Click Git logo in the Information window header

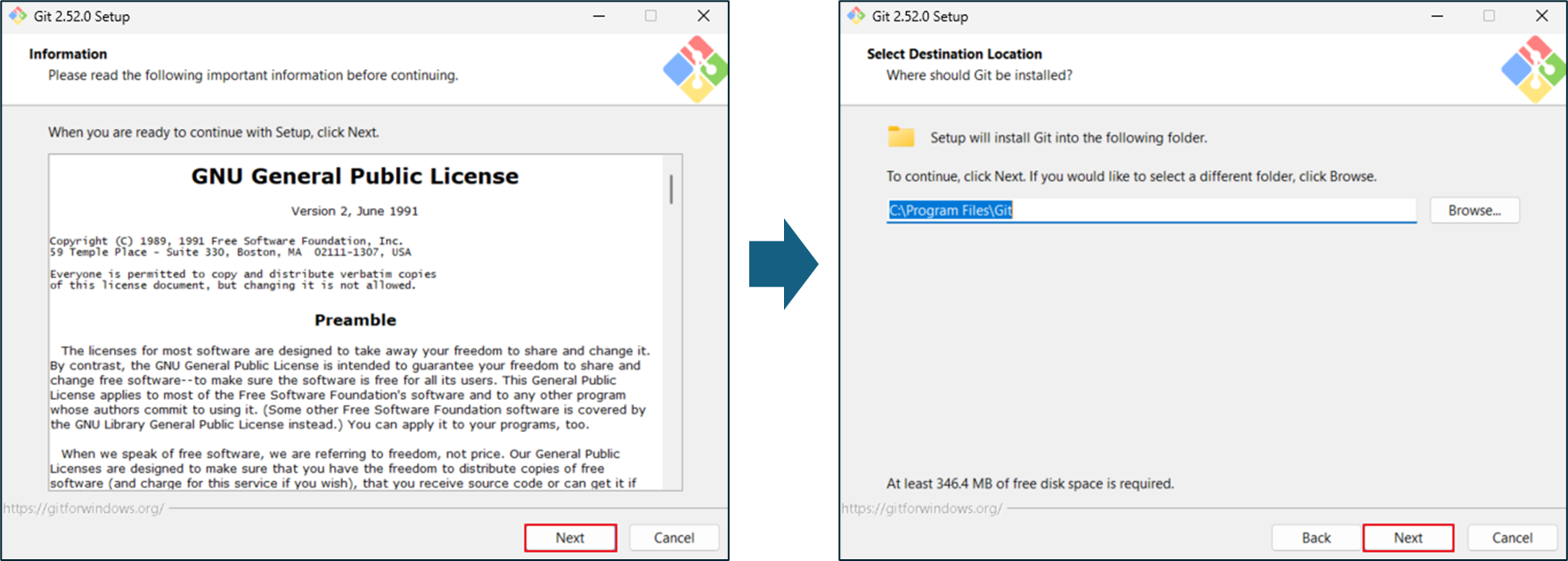coord(696,69)
